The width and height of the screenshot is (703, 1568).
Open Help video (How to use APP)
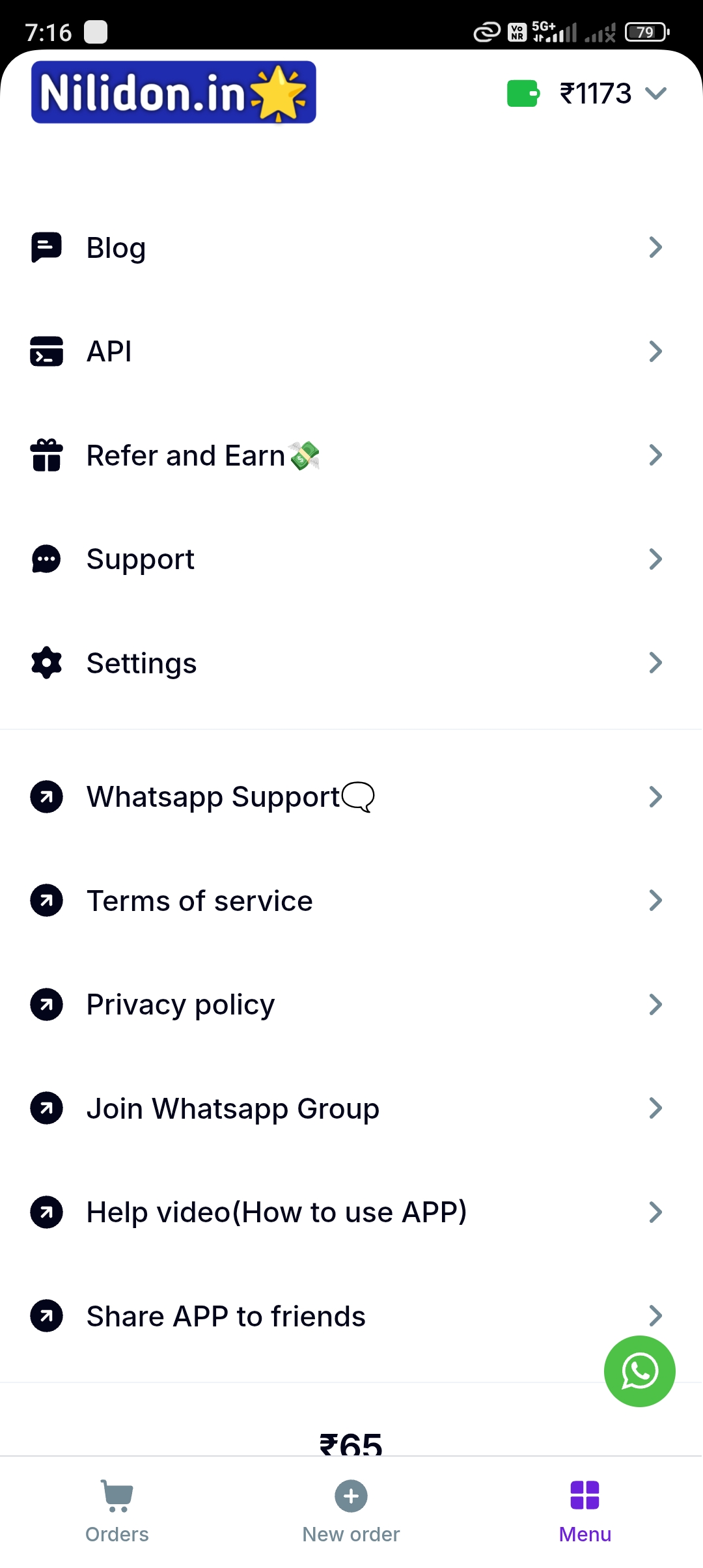point(277,1212)
